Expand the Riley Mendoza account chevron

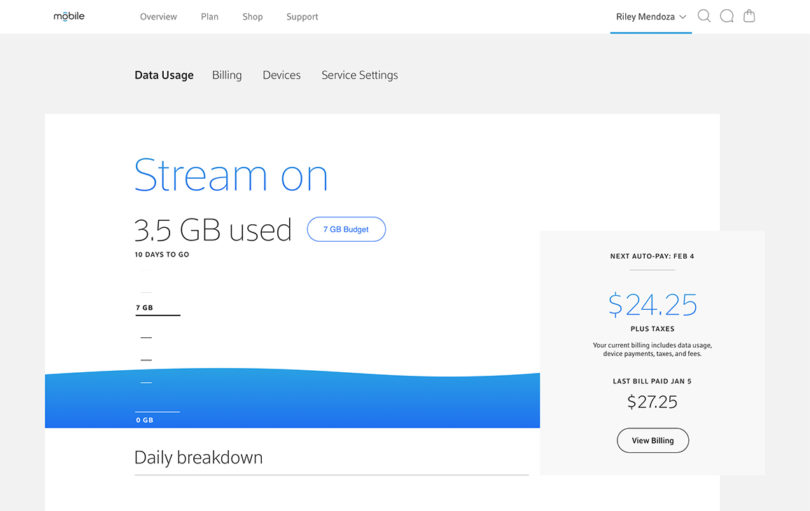click(x=683, y=17)
